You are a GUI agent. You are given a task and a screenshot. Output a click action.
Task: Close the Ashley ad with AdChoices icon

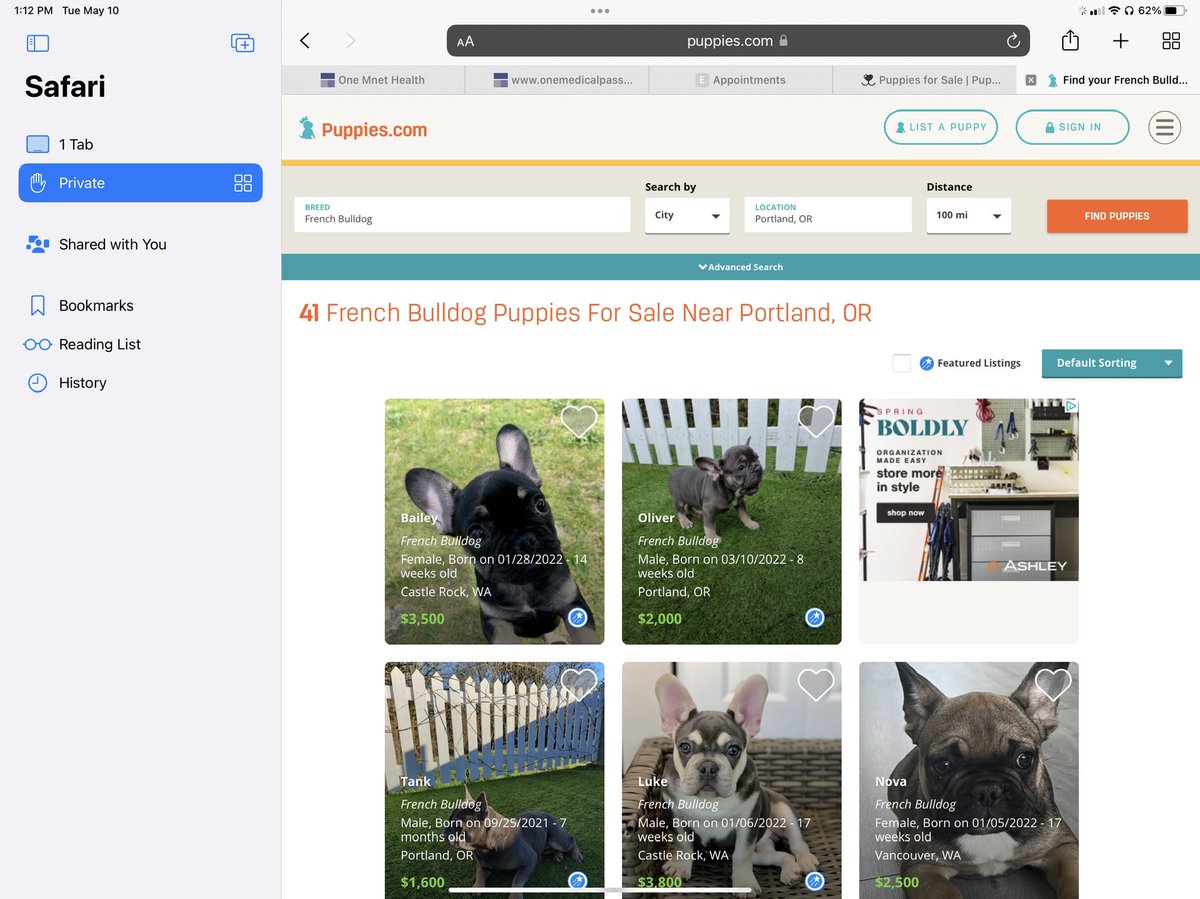point(1070,406)
